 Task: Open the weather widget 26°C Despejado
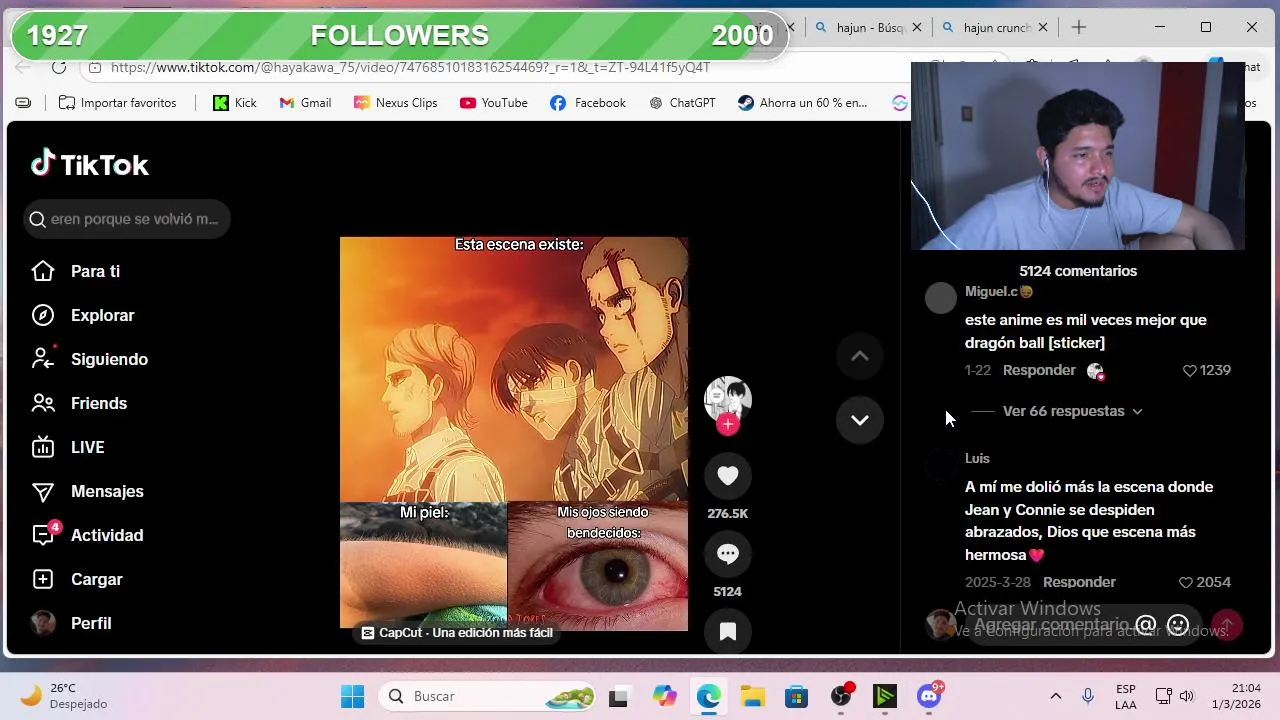tap(64, 696)
